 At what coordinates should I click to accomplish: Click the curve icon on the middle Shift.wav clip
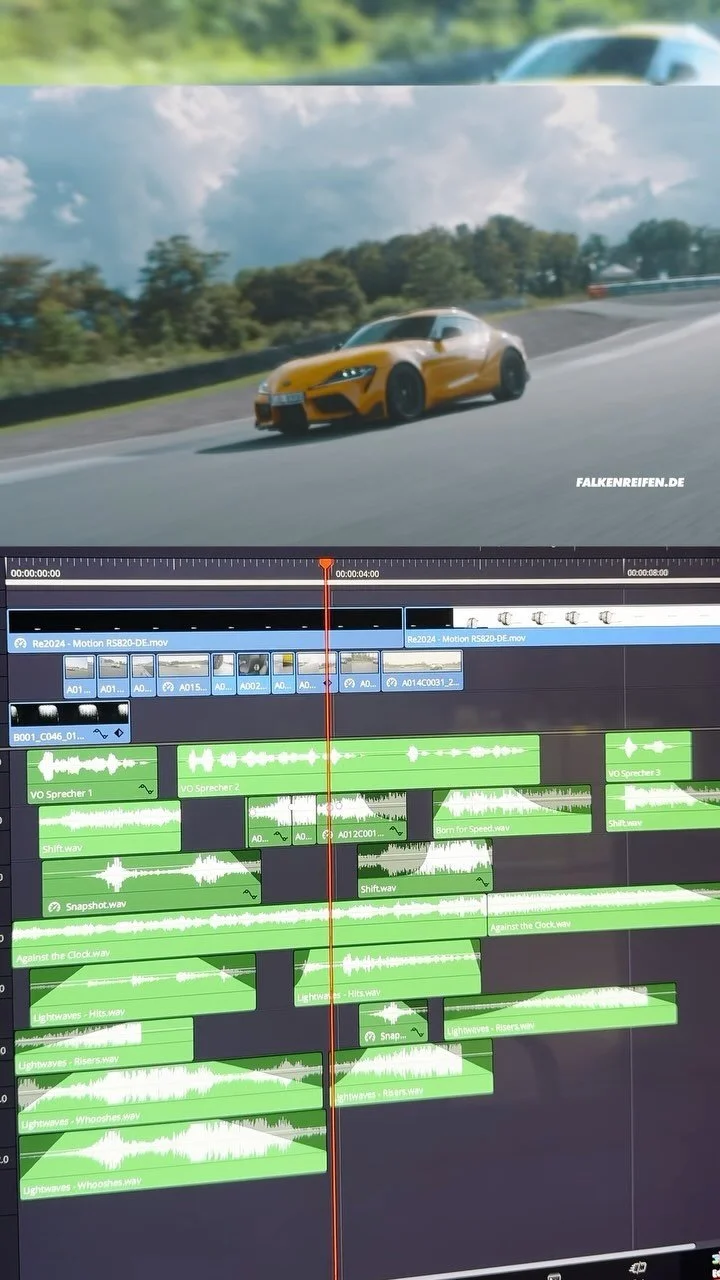[483, 883]
